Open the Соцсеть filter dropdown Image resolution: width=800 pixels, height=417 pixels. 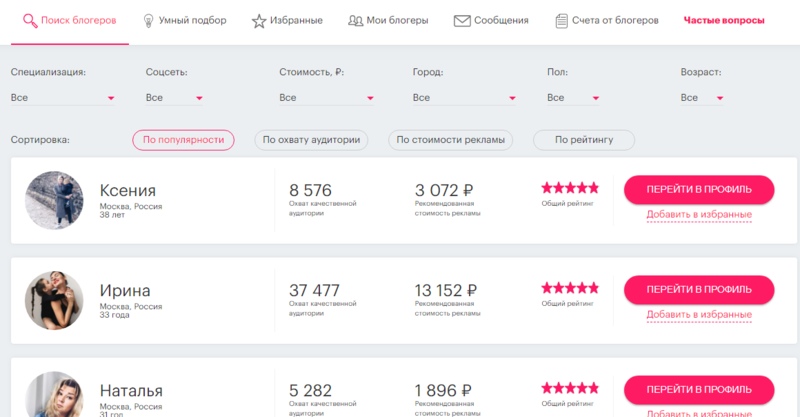[x=175, y=98]
